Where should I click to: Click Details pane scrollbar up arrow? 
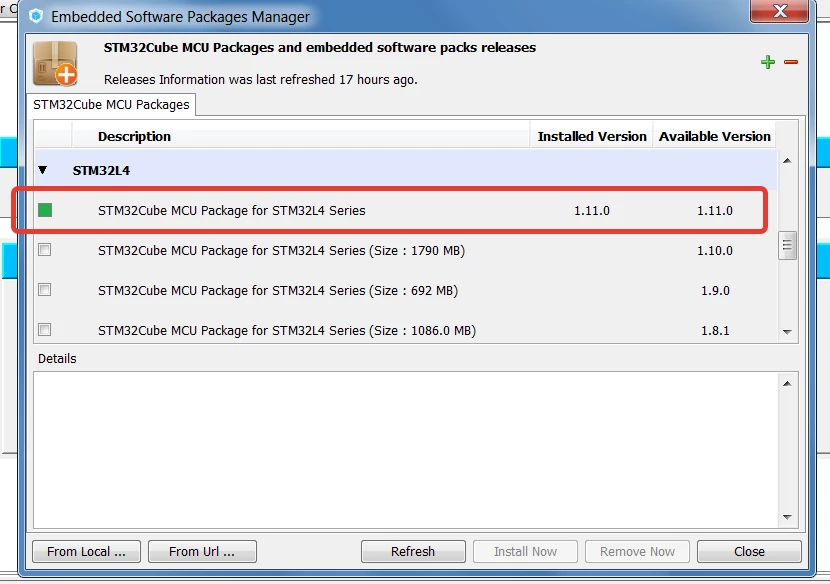[x=787, y=383]
